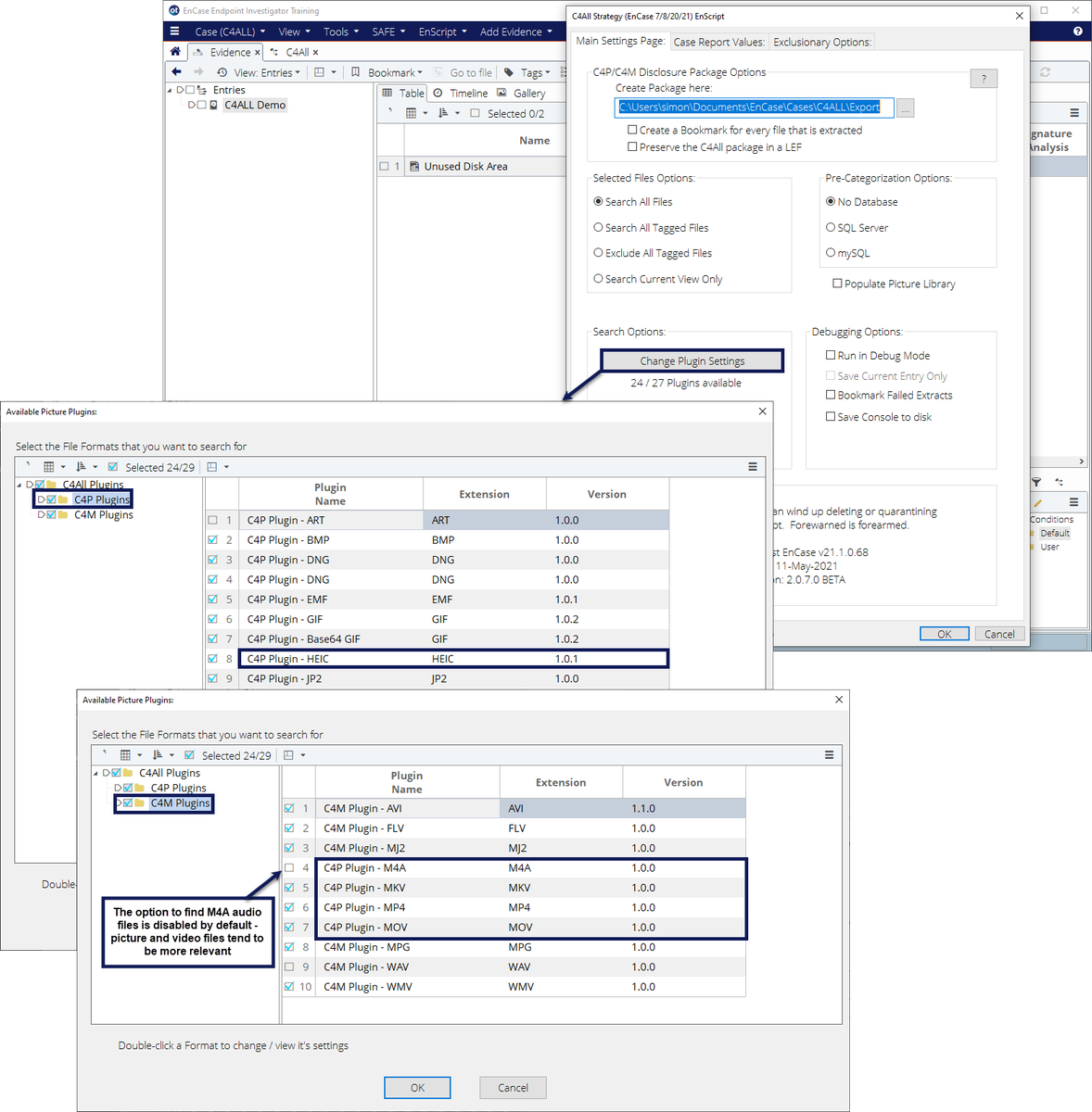Select the C4M Plugin - WMV row

[514, 987]
